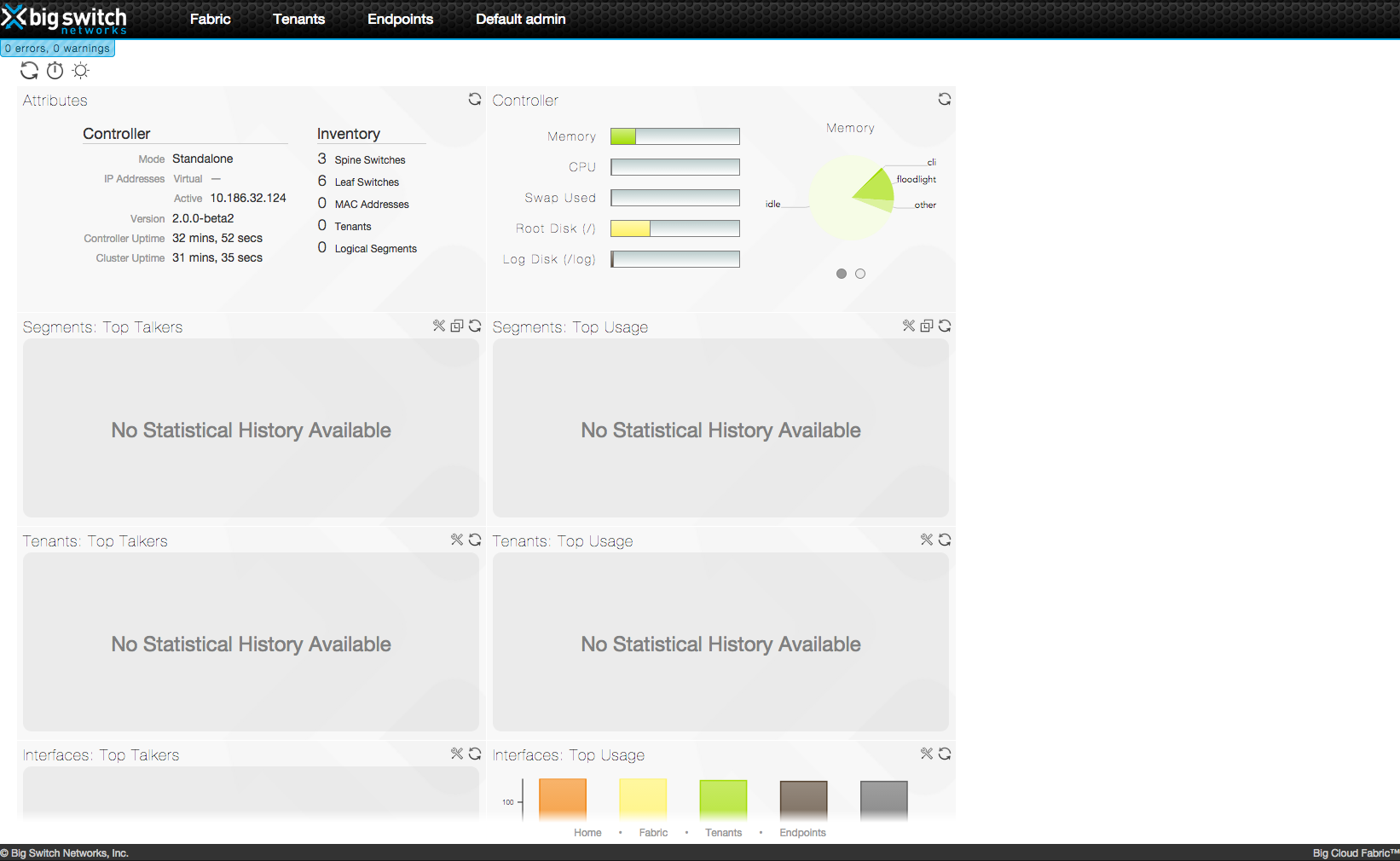Click the CPU usage bar
The image size is (1400, 861).
pyautogui.click(x=675, y=167)
